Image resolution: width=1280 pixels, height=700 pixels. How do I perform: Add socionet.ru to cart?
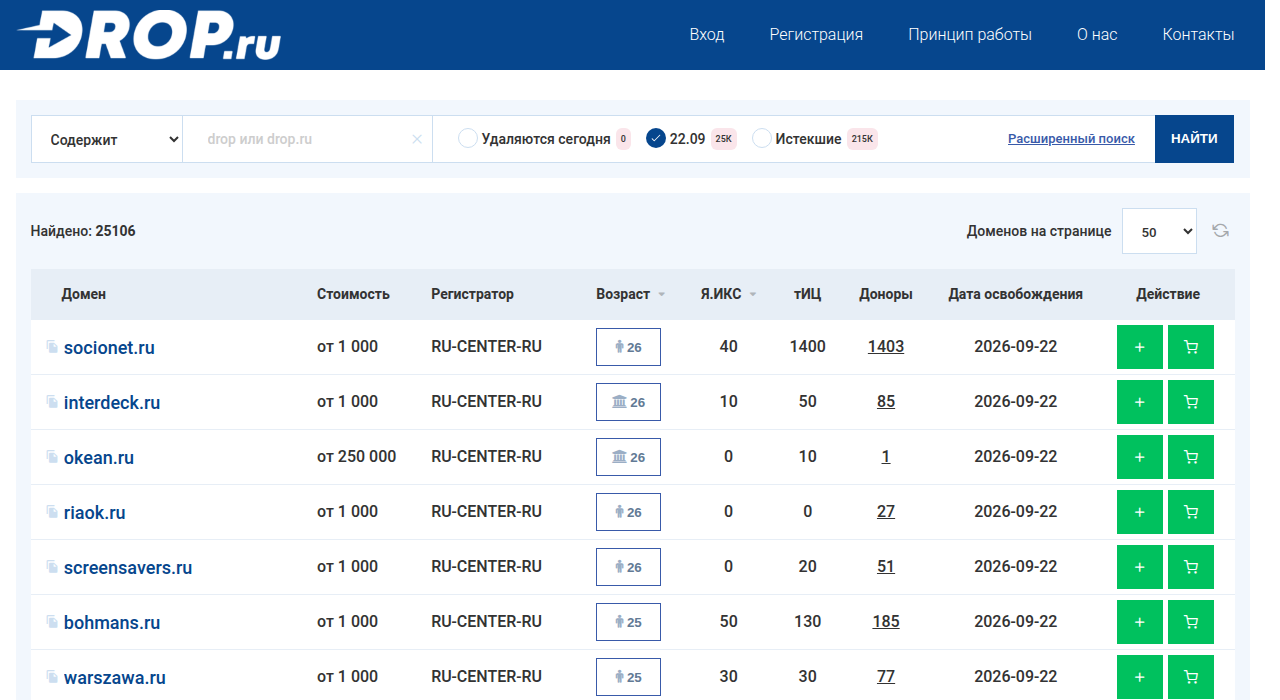click(x=1191, y=347)
